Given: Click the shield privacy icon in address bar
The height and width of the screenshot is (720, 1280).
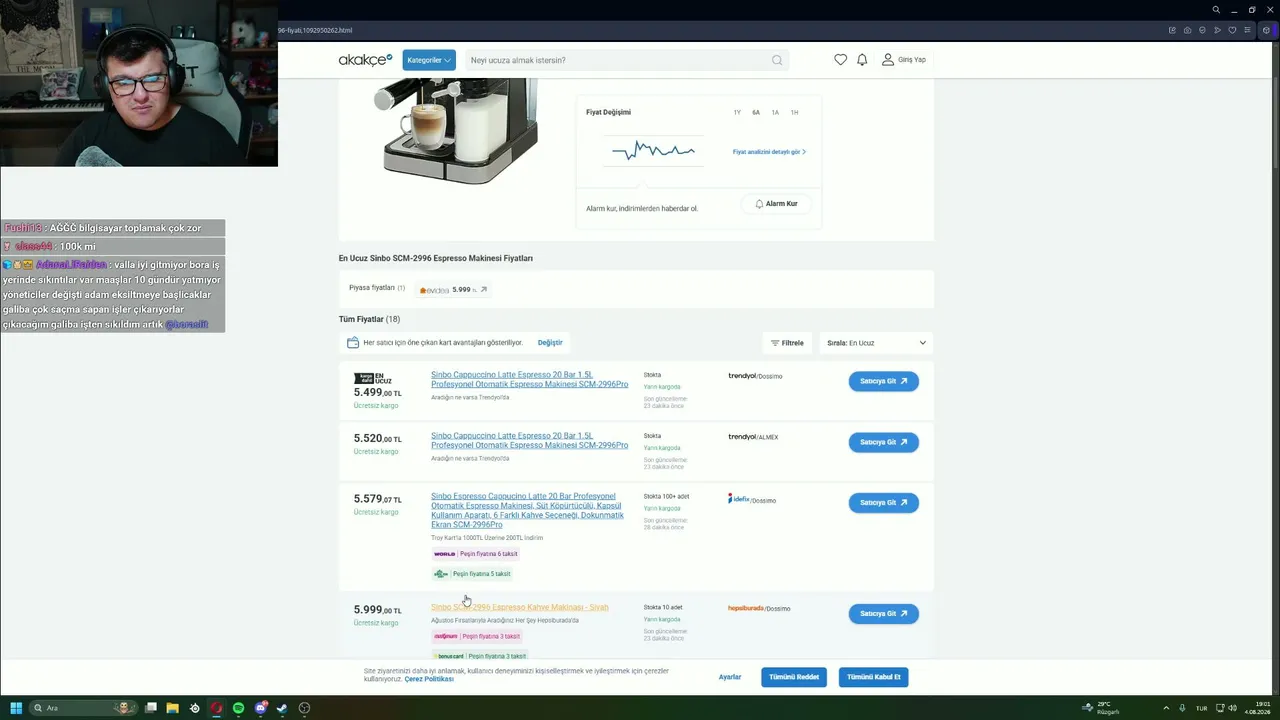Looking at the screenshot, I should (x=1201, y=30).
